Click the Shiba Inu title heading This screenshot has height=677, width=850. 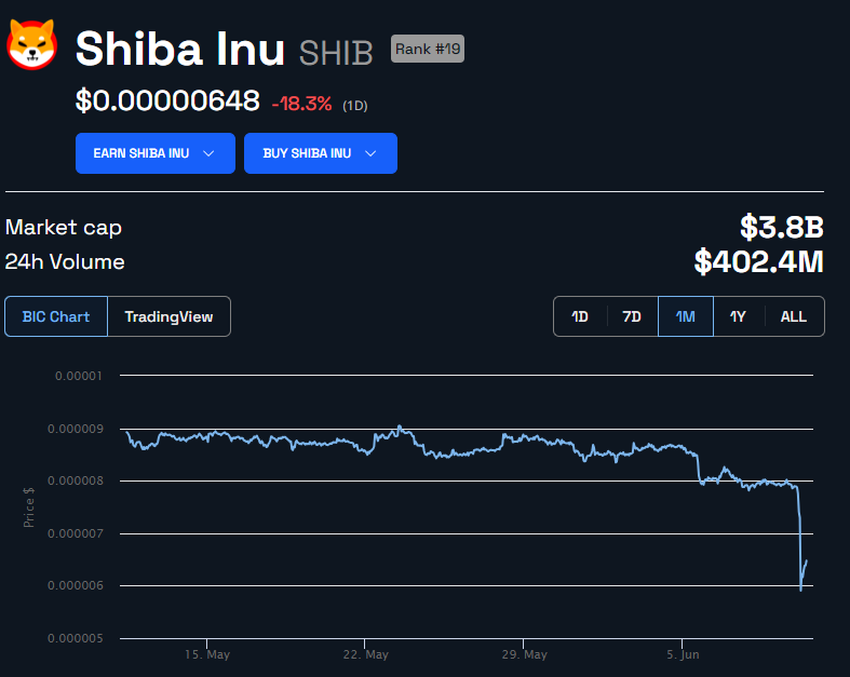[x=180, y=48]
